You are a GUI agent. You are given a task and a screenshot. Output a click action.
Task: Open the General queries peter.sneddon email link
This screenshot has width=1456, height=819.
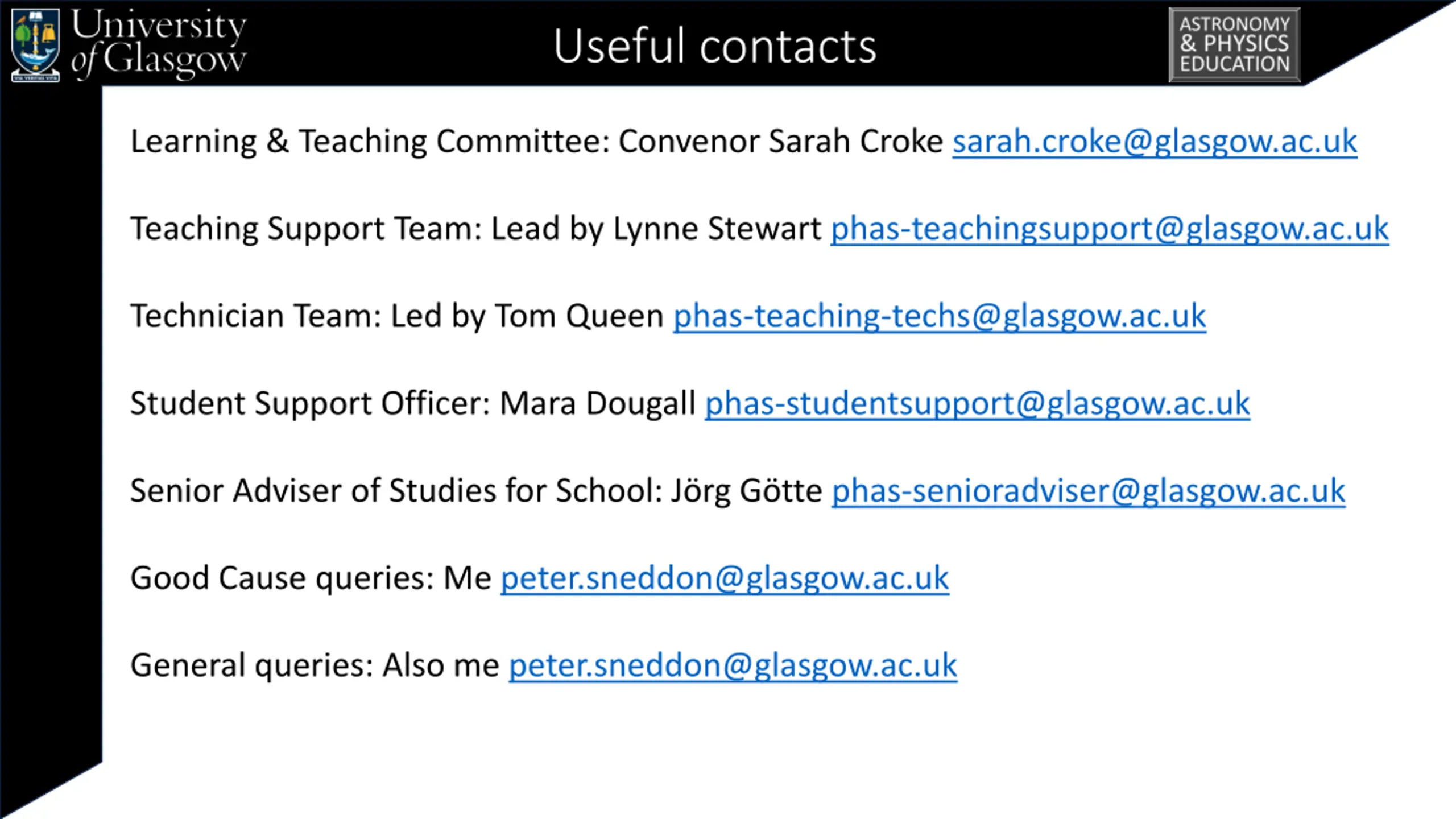733,666
